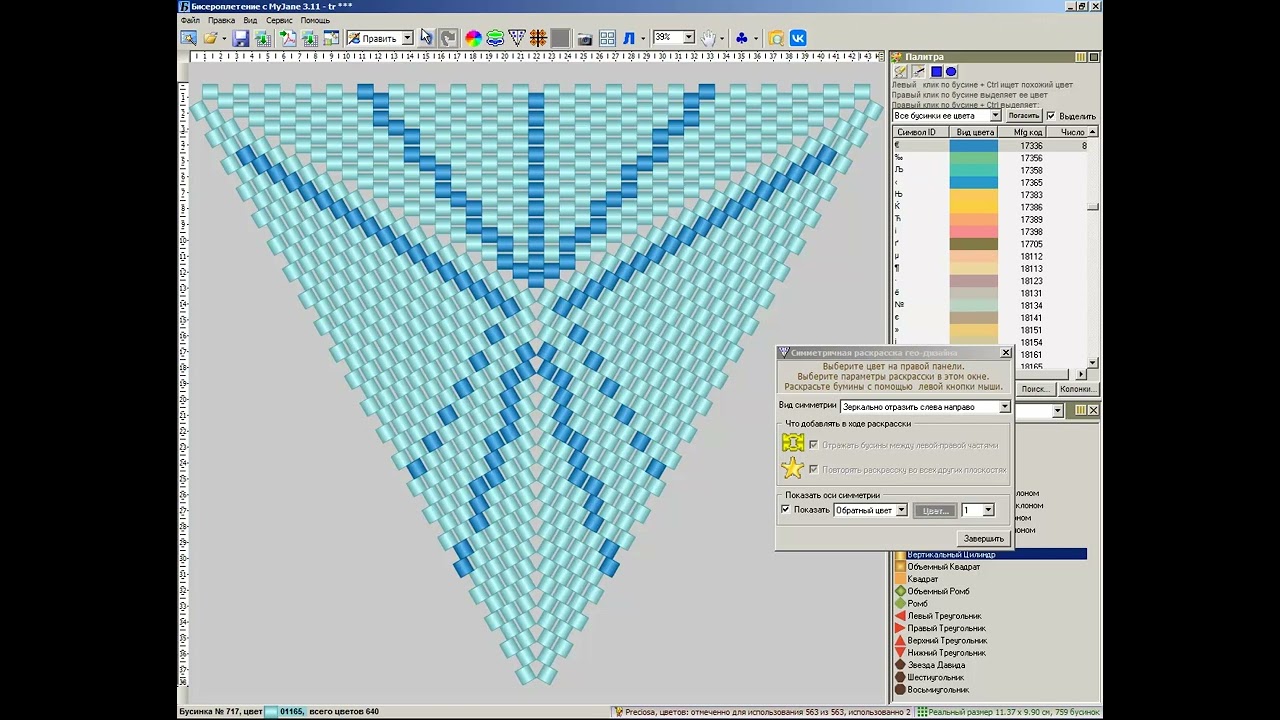1280x720 pixels.
Task: Select Звезда Давида in shapes list
Action: point(936,665)
